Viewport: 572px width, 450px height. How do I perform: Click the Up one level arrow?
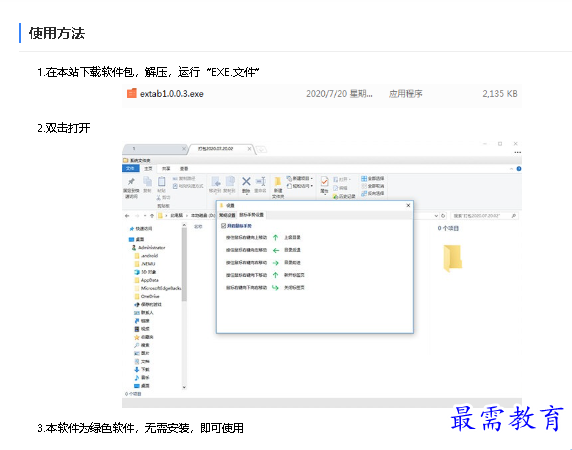(152, 216)
